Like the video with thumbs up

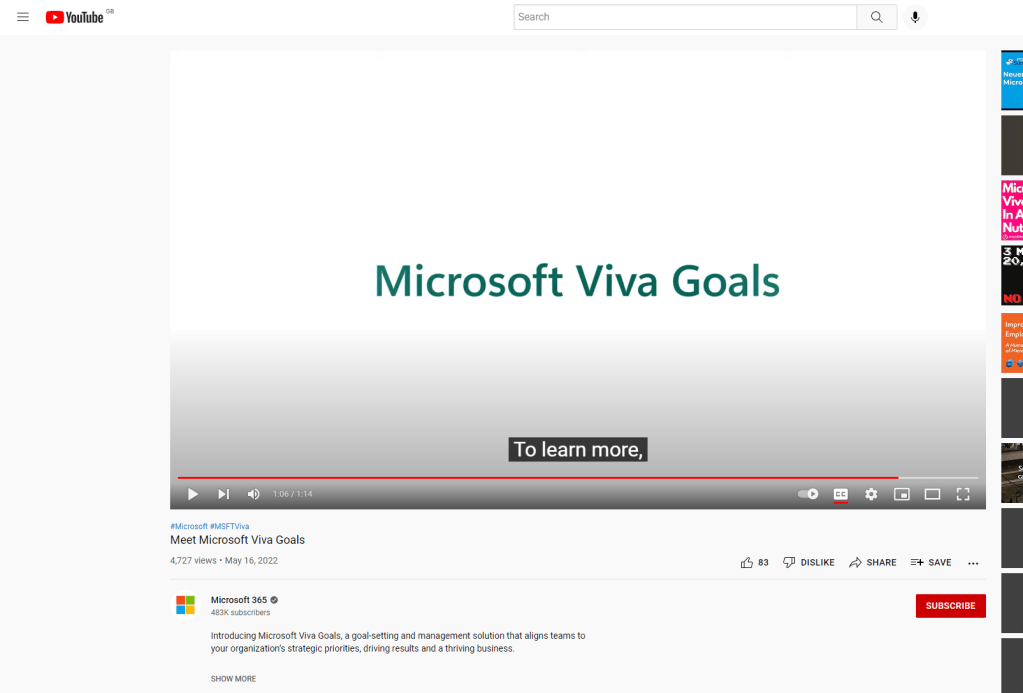tap(747, 563)
